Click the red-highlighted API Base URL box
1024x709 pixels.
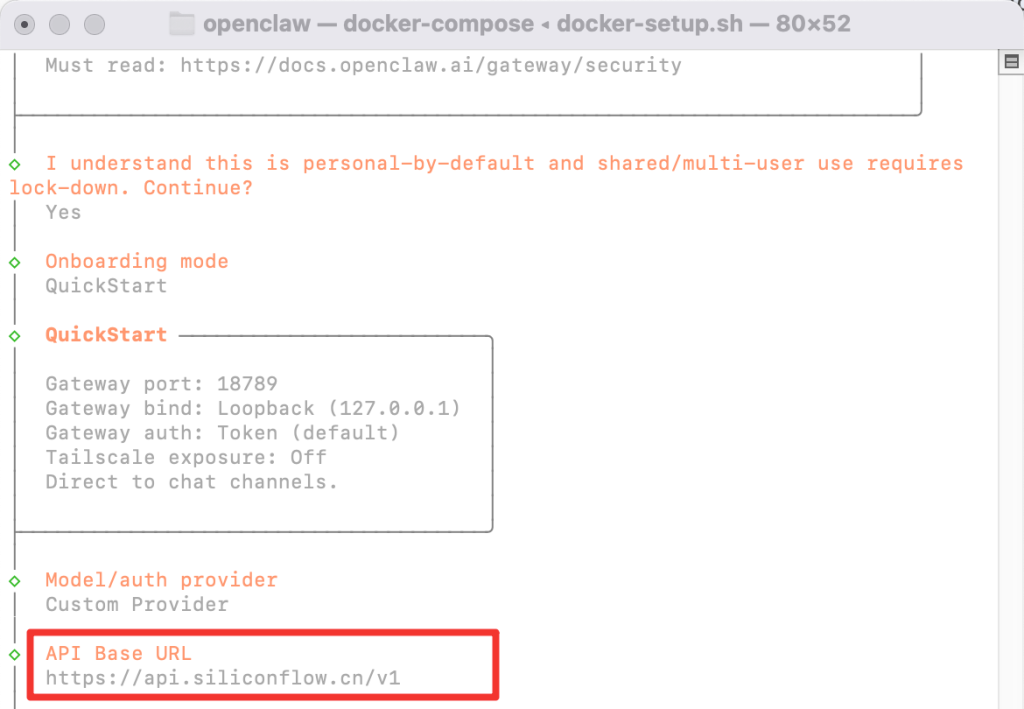[262, 665]
